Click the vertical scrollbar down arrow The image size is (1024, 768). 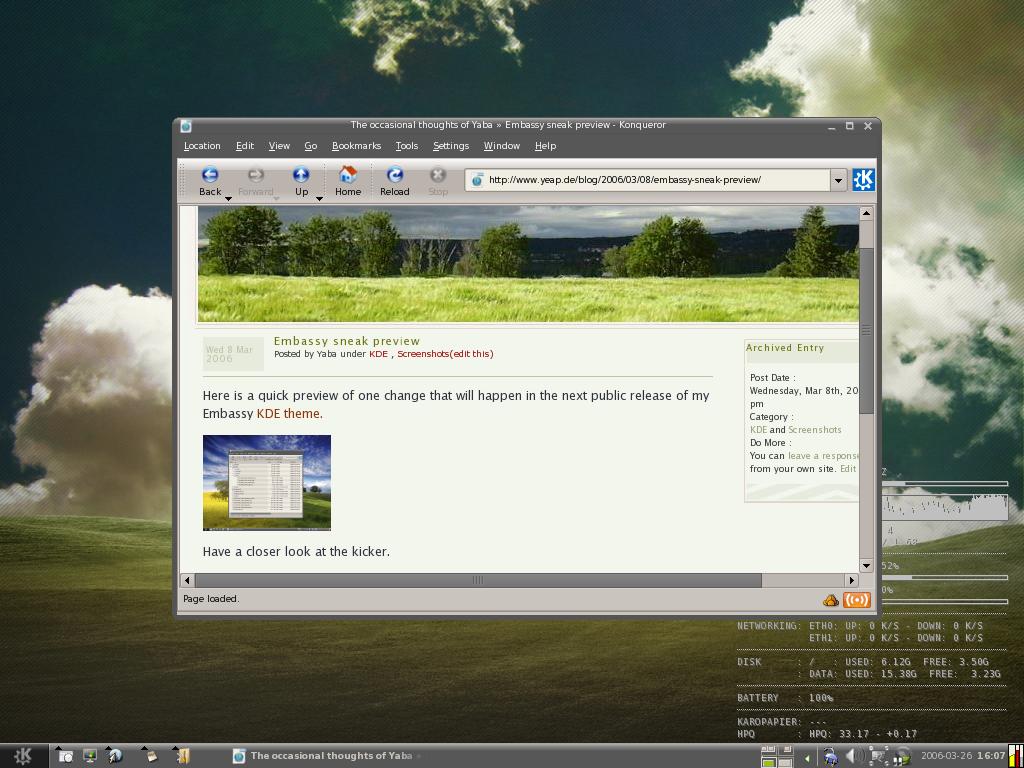coord(866,566)
